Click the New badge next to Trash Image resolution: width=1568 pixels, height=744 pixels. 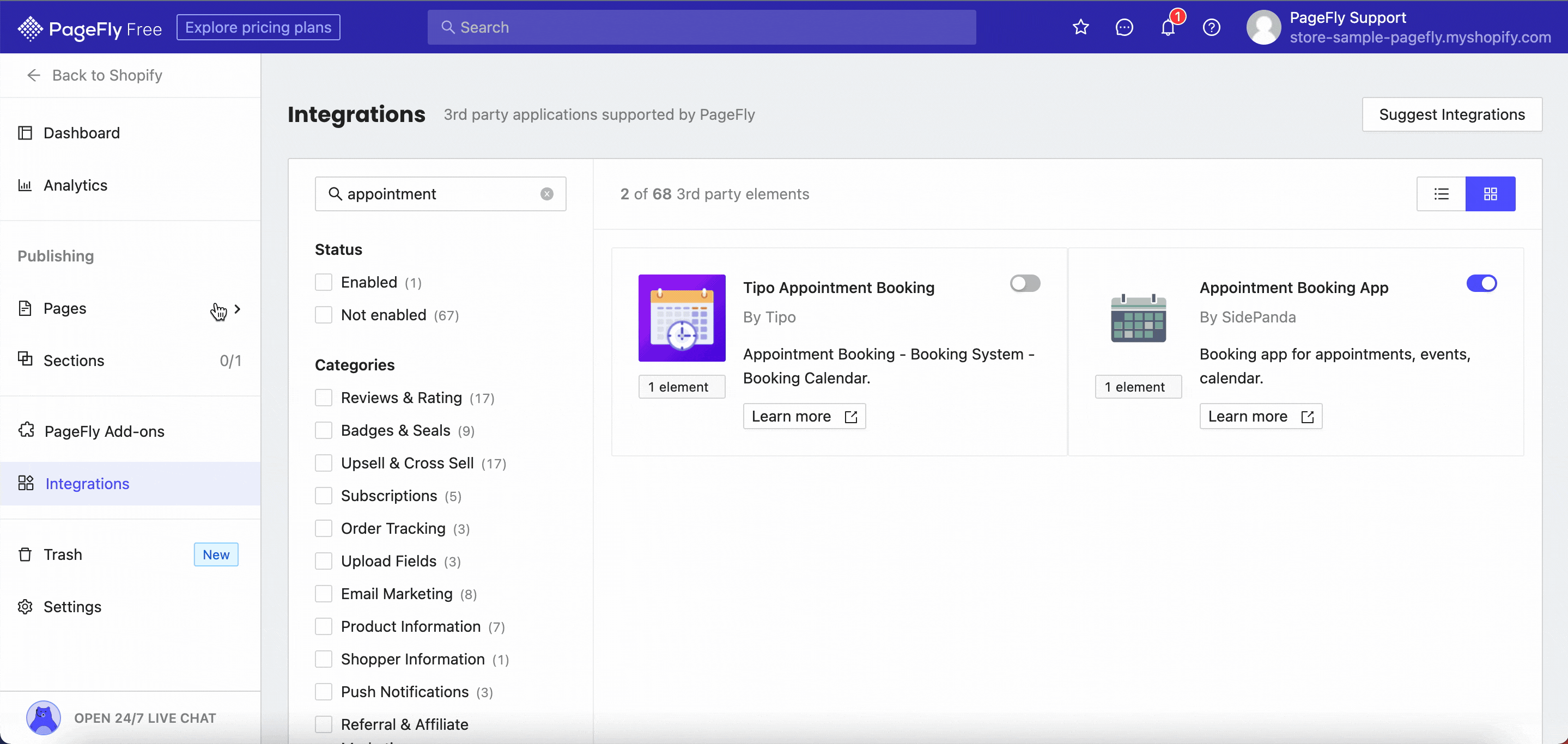pyautogui.click(x=216, y=554)
